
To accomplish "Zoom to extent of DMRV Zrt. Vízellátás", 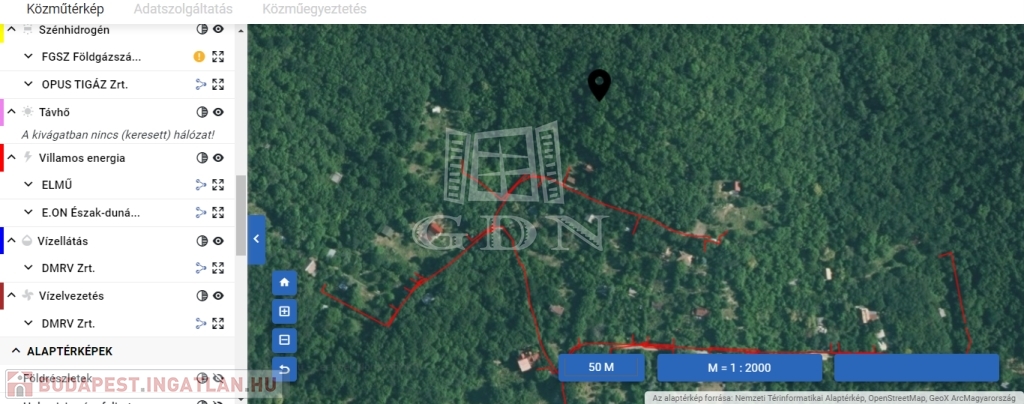I will pos(218,268).
